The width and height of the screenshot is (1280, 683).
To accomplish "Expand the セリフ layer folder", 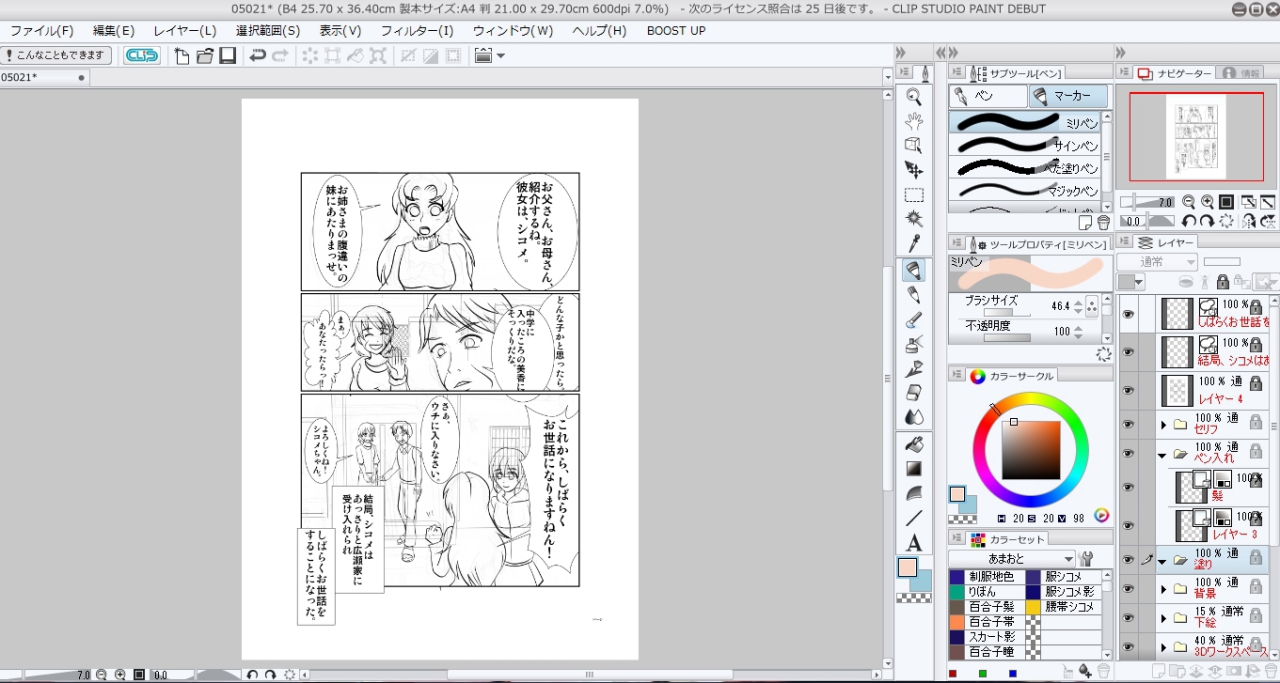I will (x=1163, y=424).
